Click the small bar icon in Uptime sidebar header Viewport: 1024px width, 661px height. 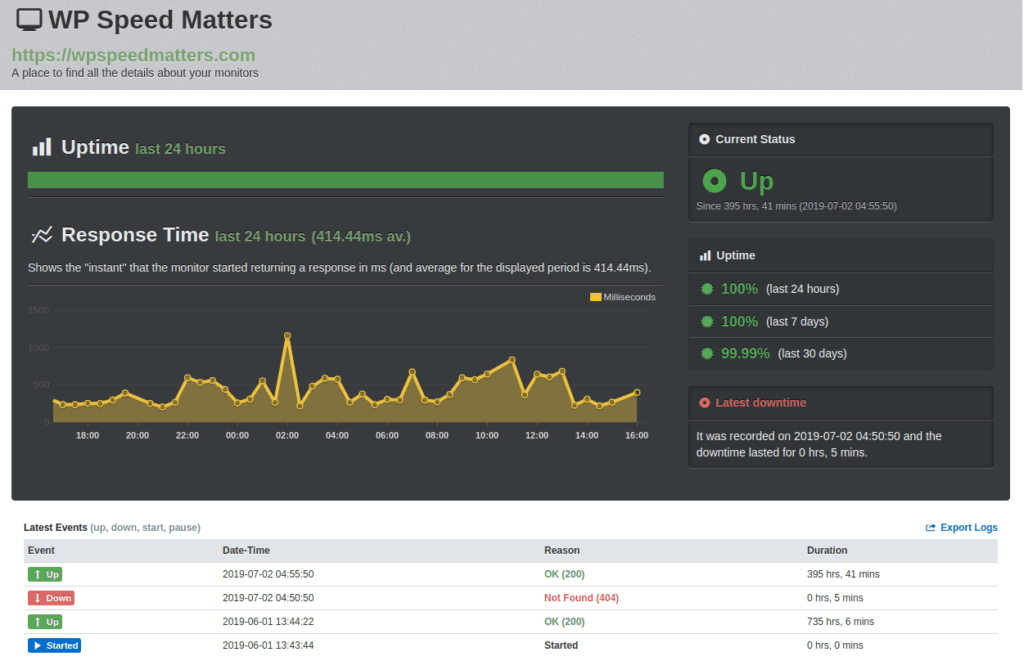704,256
